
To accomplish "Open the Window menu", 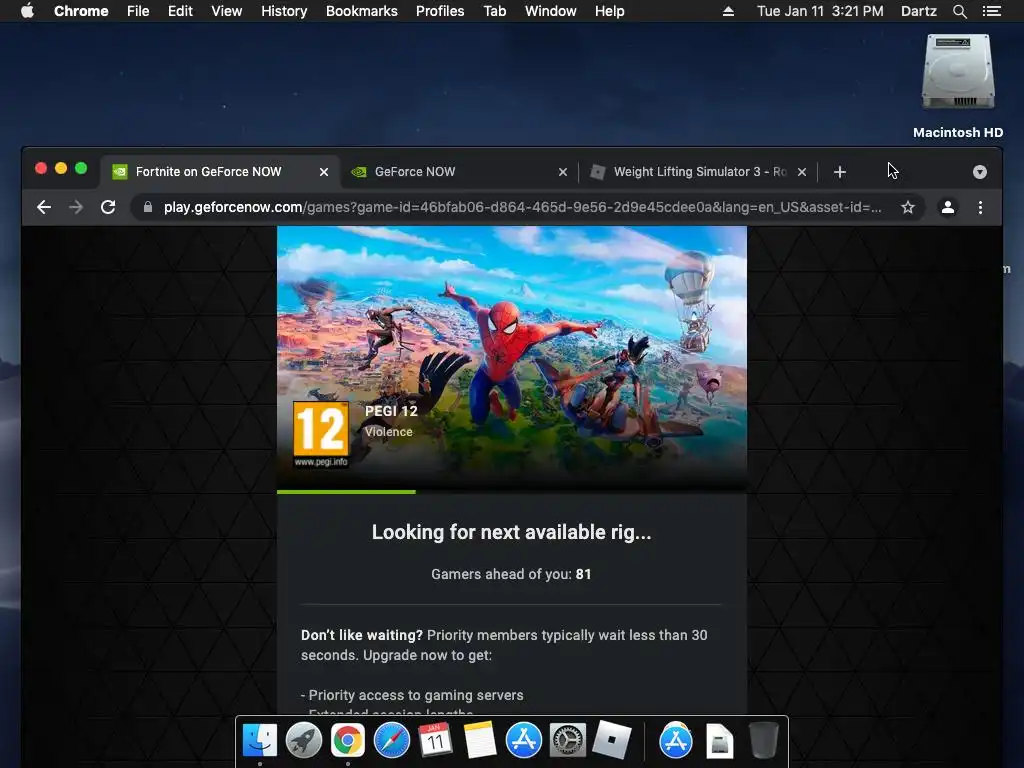I will coord(551,11).
